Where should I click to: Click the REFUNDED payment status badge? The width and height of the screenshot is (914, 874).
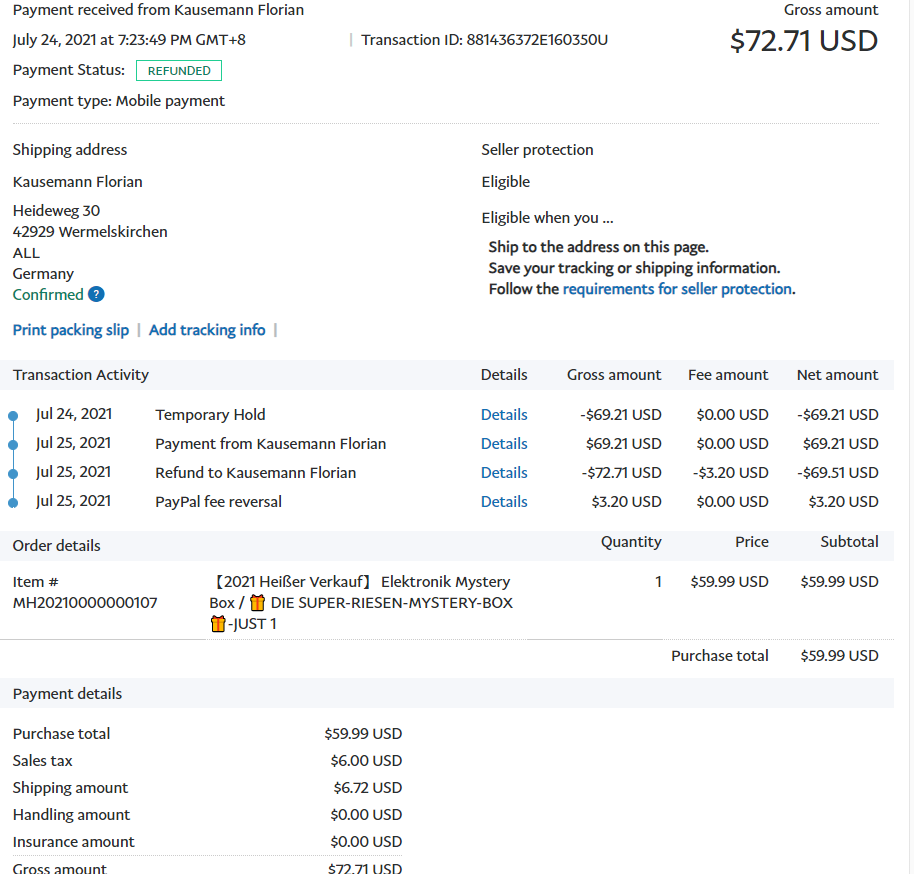coord(179,71)
